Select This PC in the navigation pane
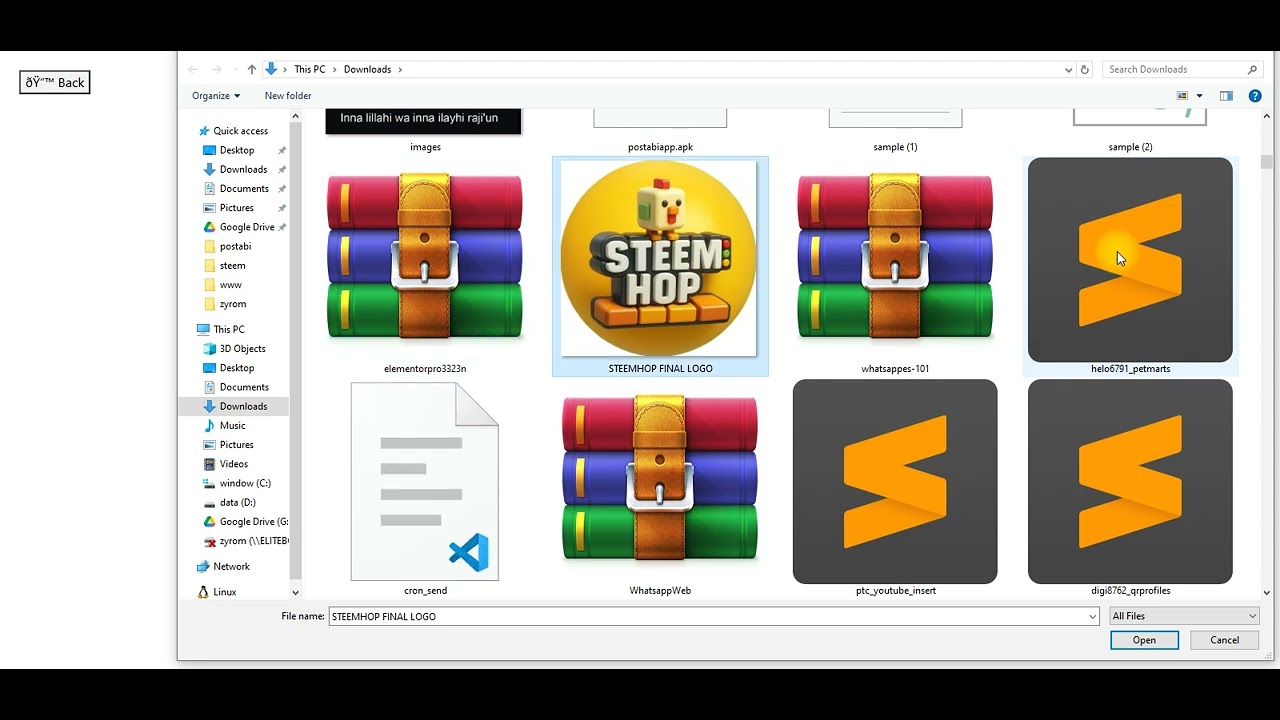Viewport: 1280px width, 720px height. tap(229, 329)
